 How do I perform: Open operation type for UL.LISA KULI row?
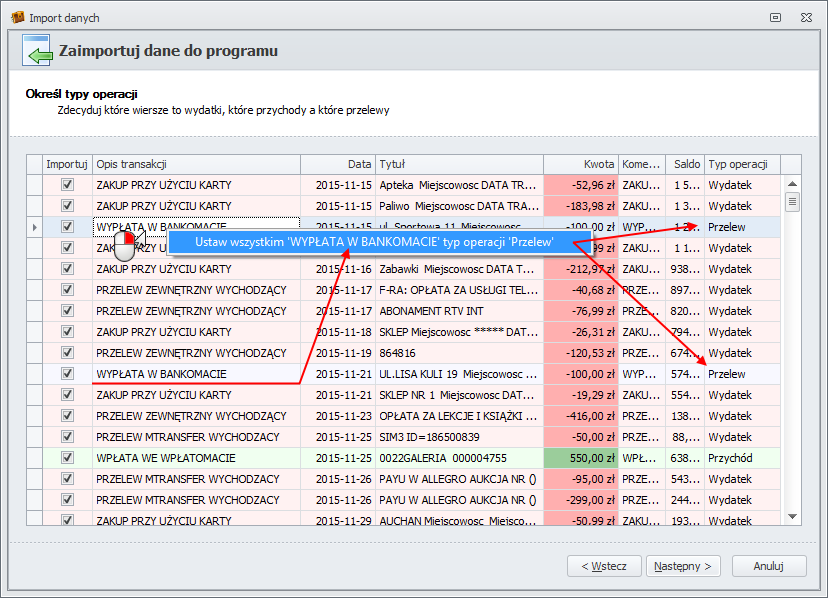(x=740, y=374)
